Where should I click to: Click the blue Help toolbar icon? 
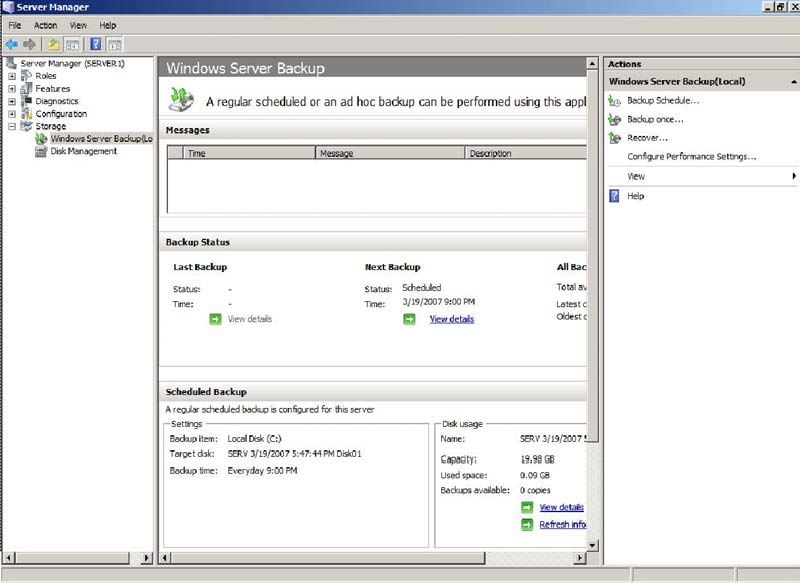[x=96, y=44]
